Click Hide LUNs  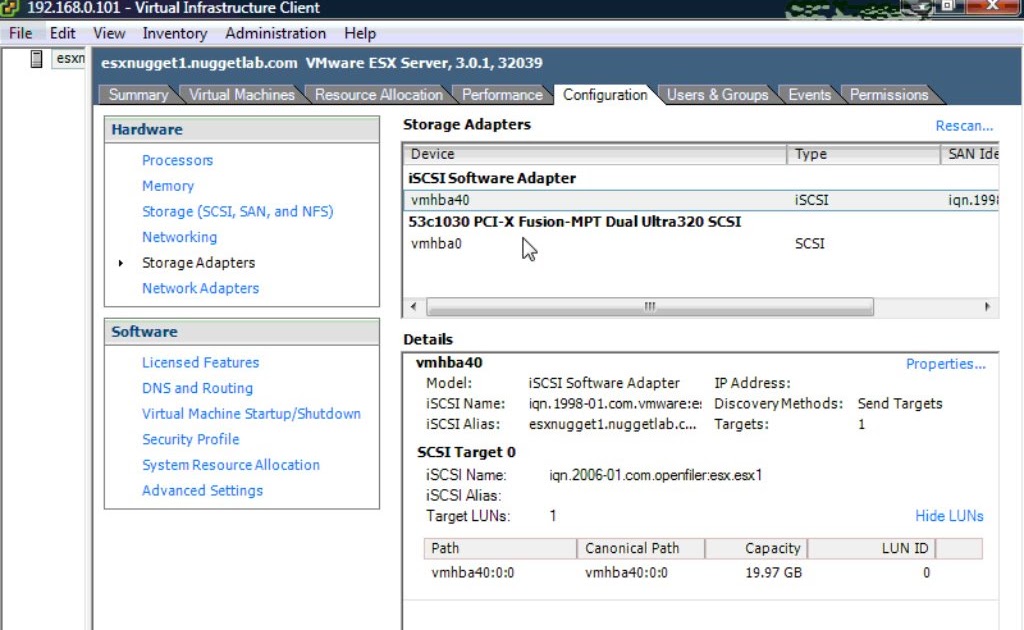click(x=948, y=516)
